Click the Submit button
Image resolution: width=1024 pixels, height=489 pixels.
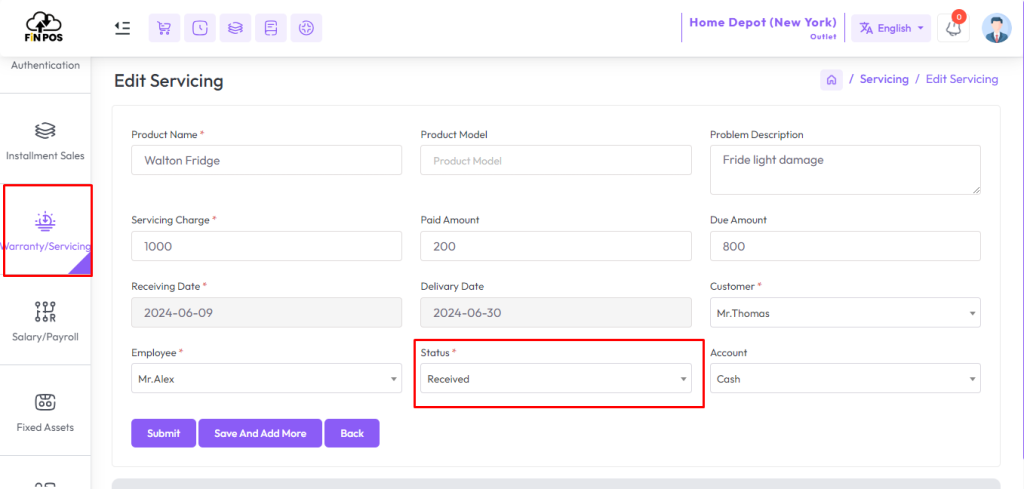tap(163, 434)
